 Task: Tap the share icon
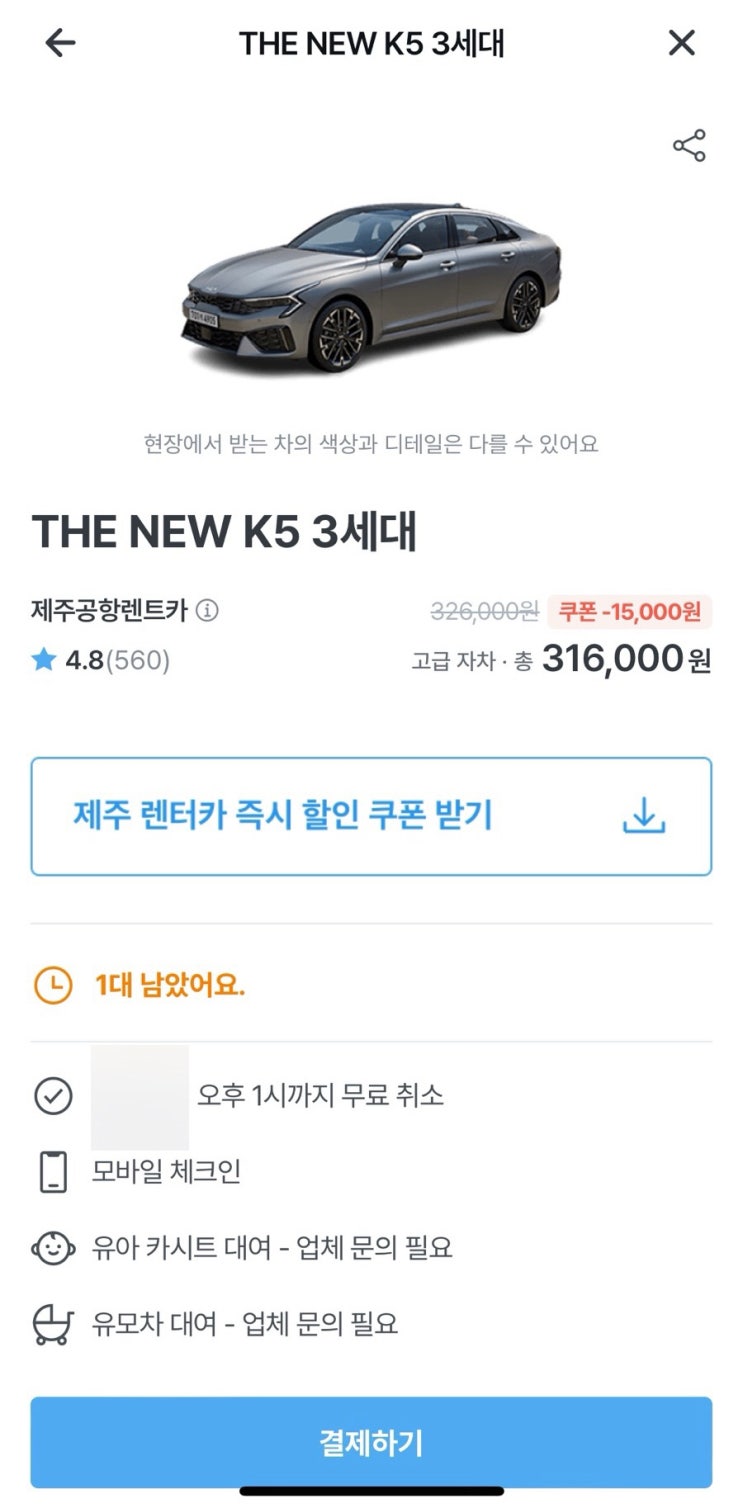689,146
